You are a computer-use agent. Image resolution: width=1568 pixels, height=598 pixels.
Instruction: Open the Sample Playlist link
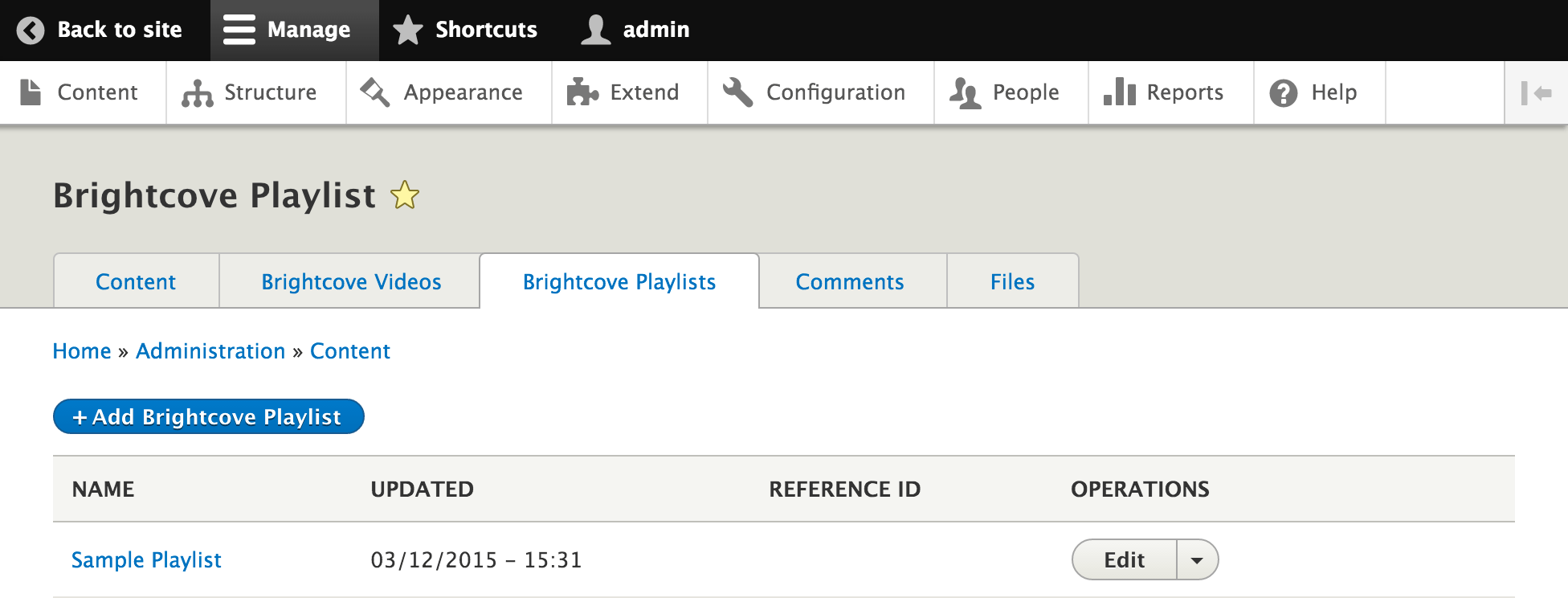click(x=146, y=560)
